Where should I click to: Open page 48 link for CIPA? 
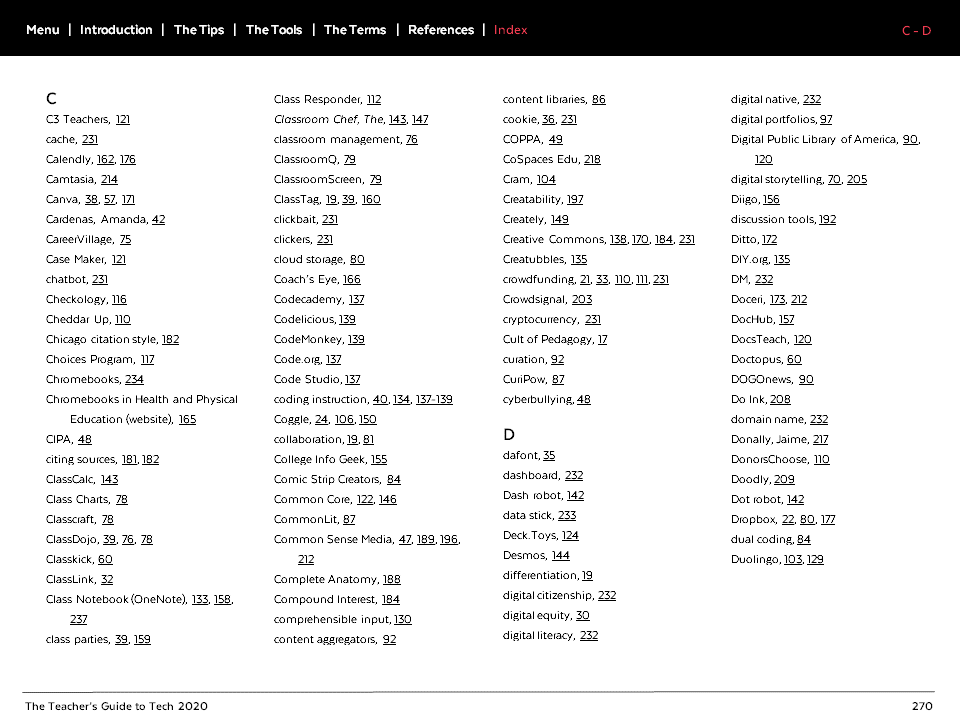(84, 439)
